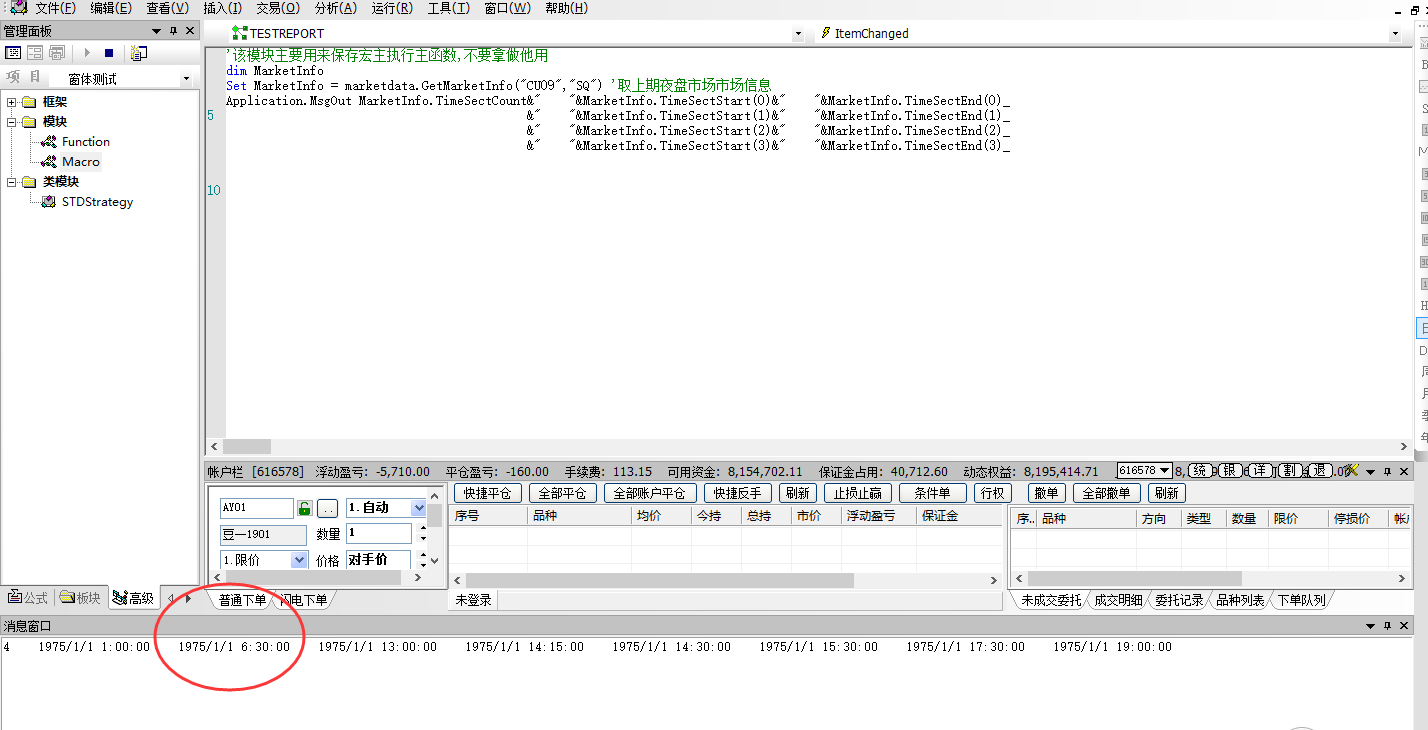Click the 快捷反手 button
This screenshot has height=730, width=1428.
tap(739, 493)
